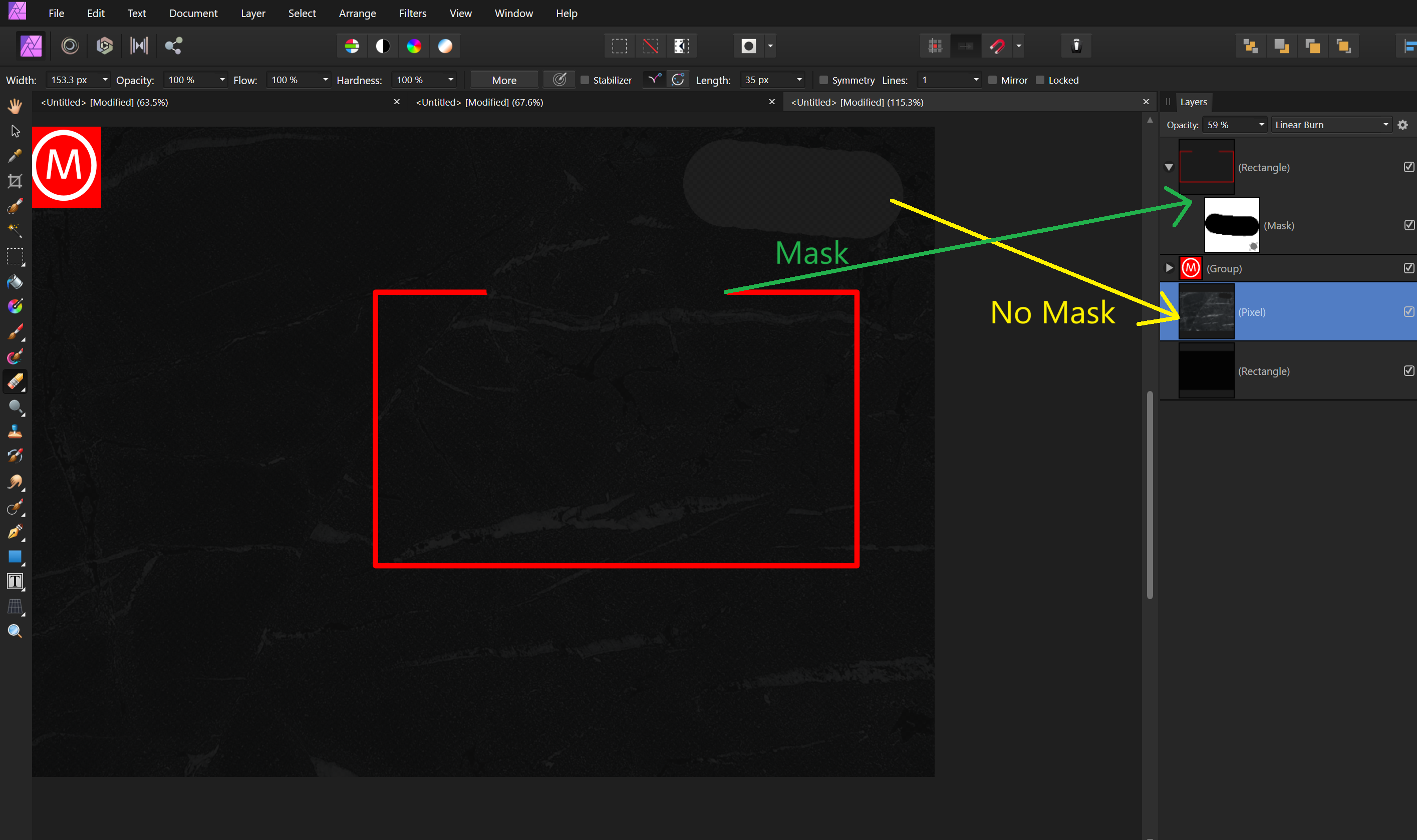Screen dimensions: 1417x840
Task: Open the Hardness dropdown
Action: [x=451, y=80]
